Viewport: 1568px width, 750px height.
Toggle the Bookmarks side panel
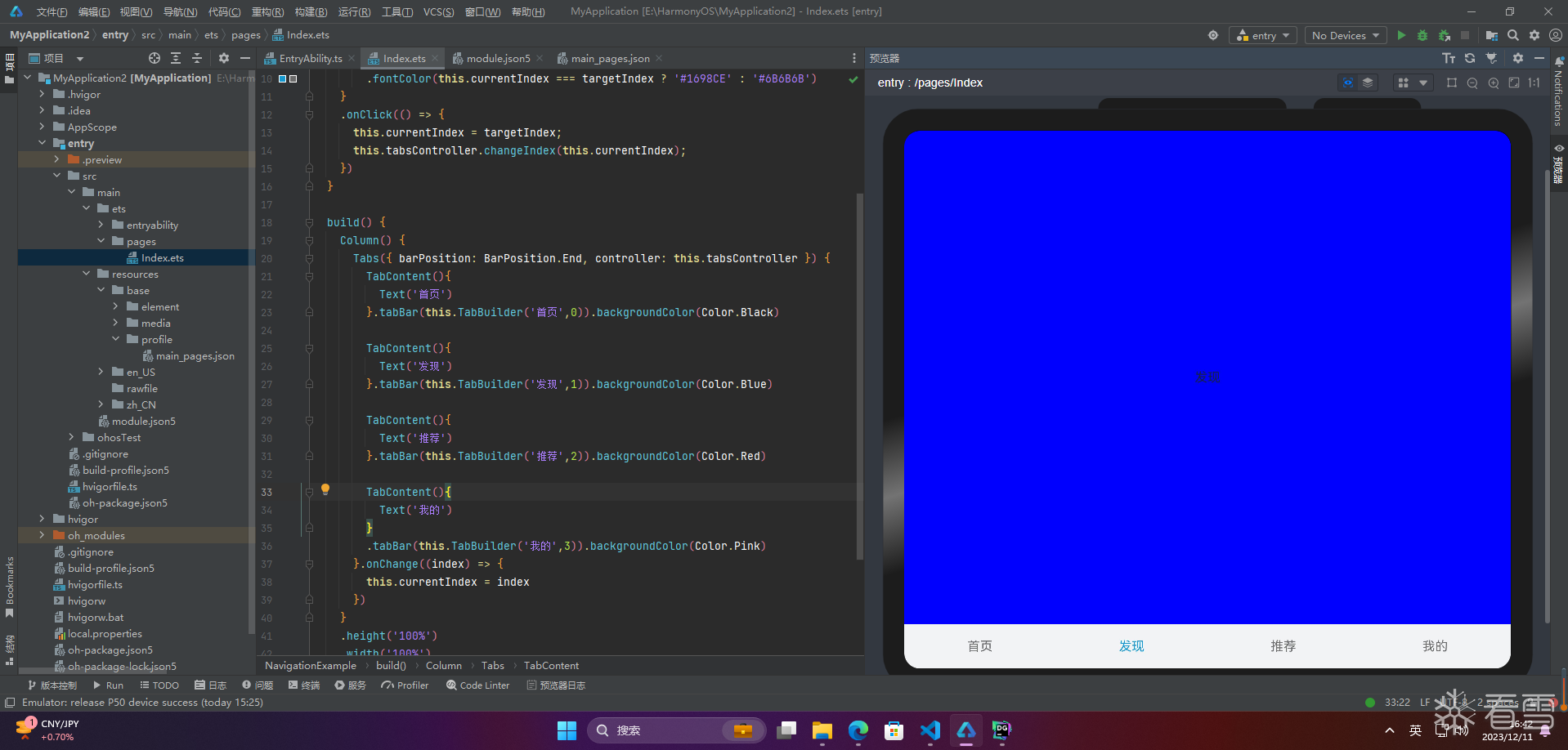pos(10,587)
